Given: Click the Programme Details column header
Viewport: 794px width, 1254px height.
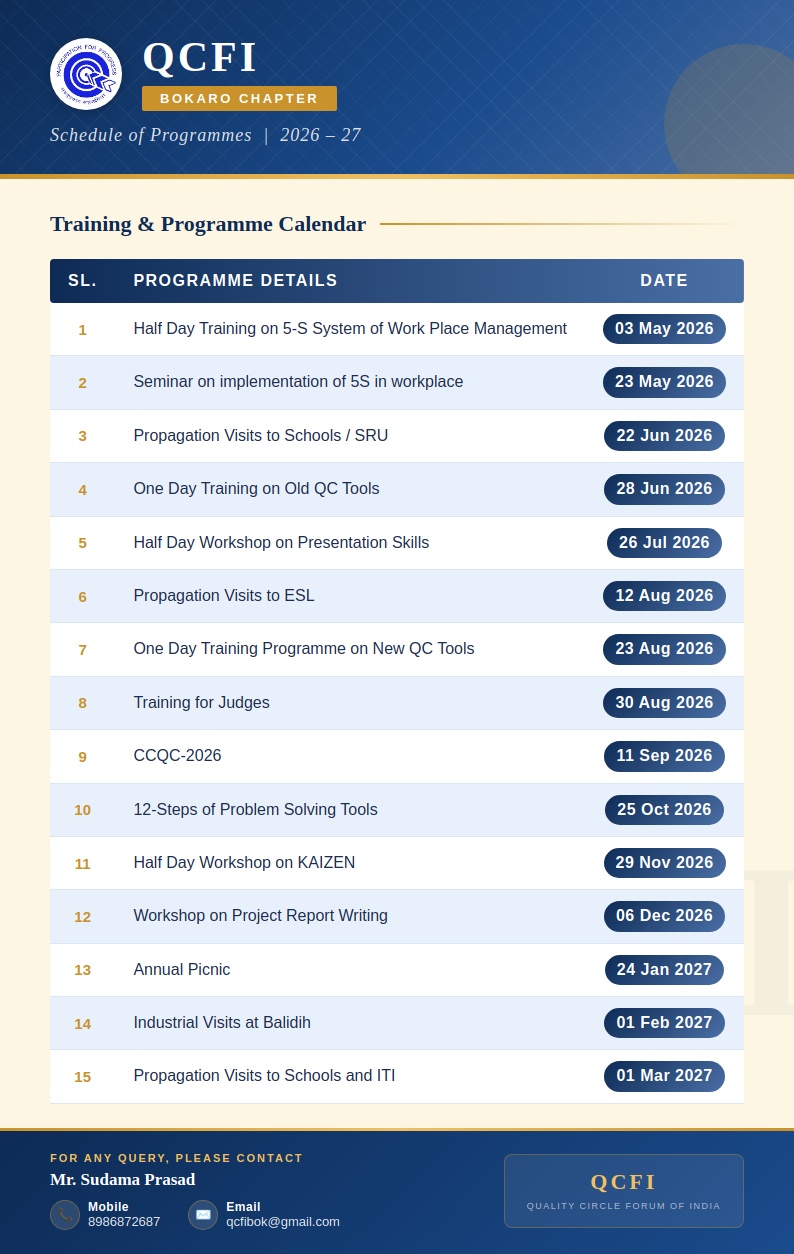Looking at the screenshot, I should pyautogui.click(x=235, y=281).
